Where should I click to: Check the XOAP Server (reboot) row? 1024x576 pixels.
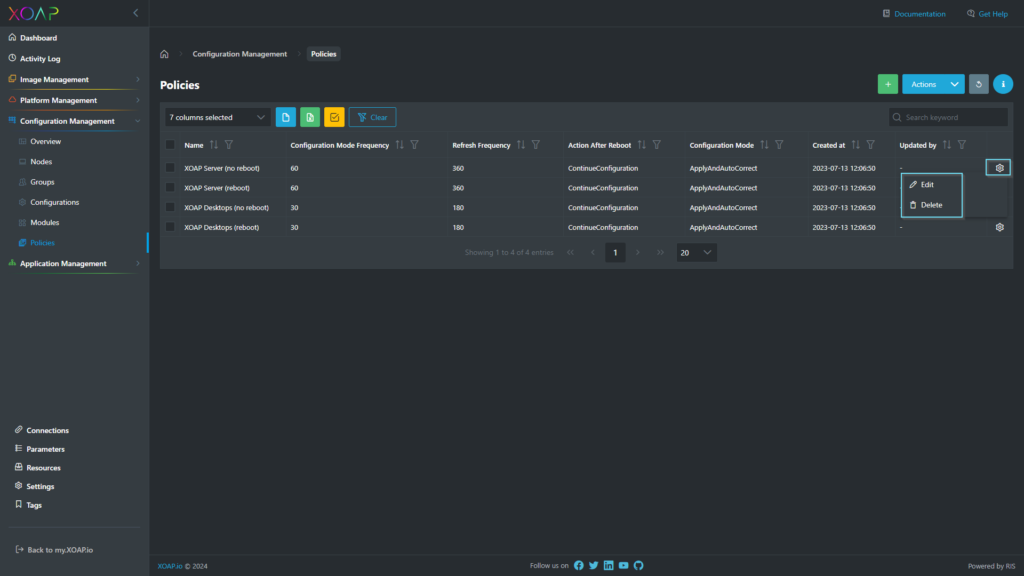[170, 187]
